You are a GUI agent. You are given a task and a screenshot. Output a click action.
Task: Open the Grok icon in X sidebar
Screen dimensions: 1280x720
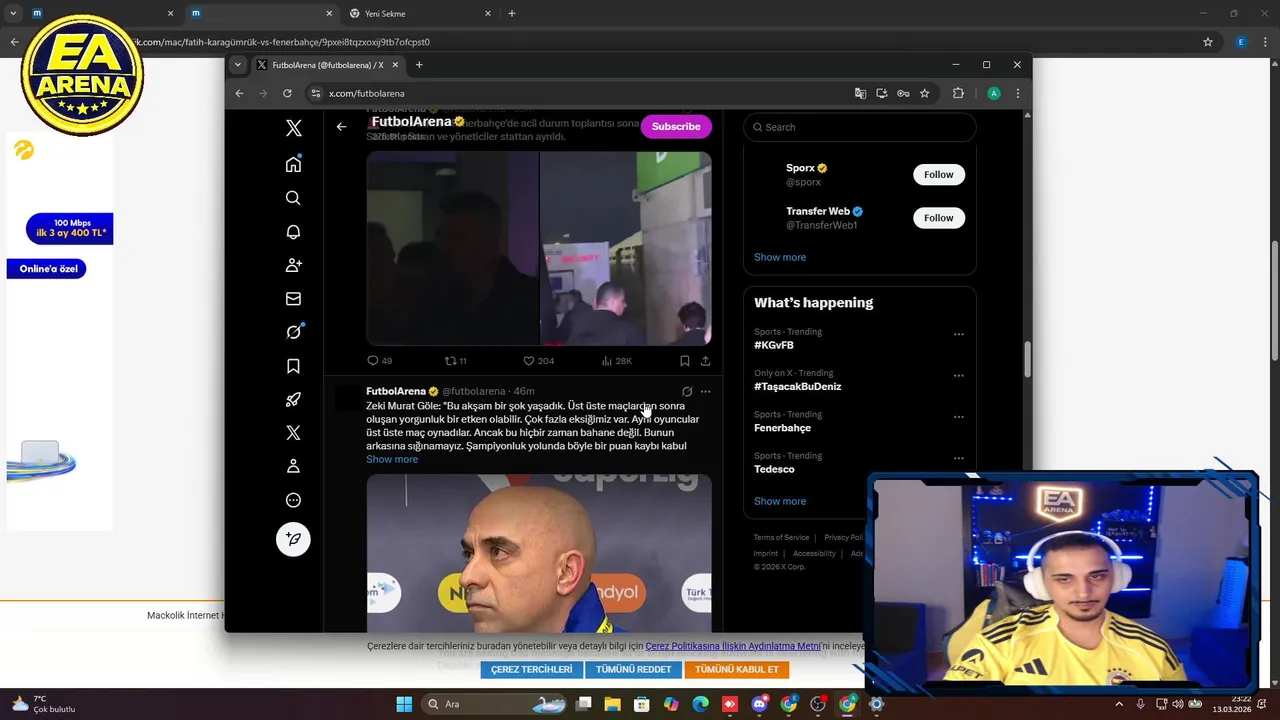(293, 332)
